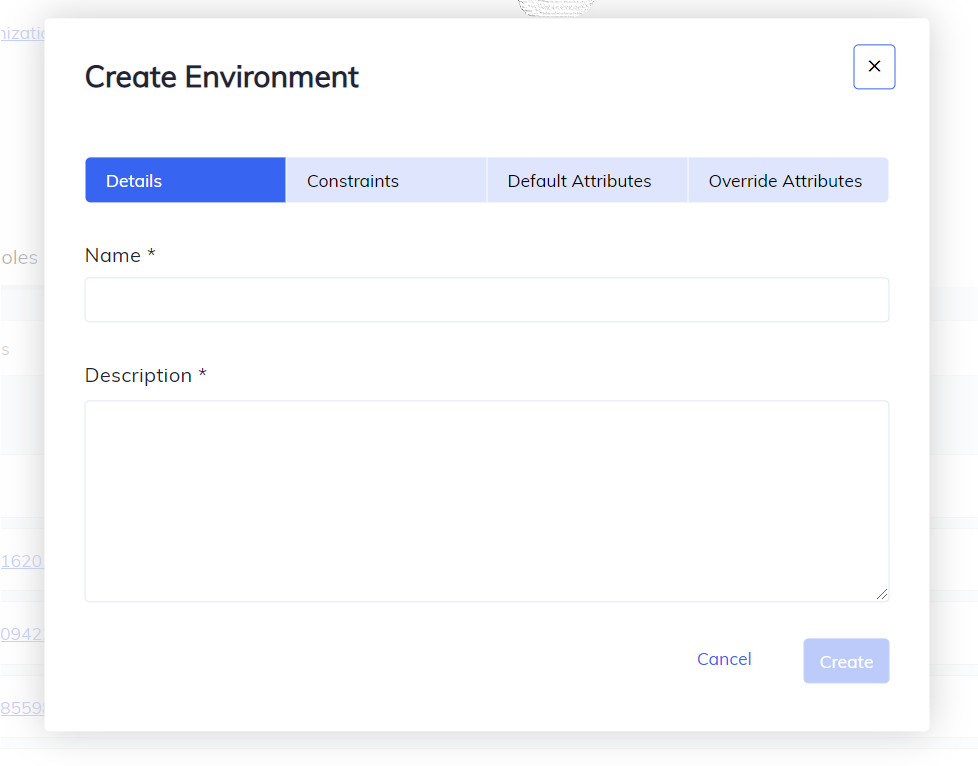Click the partially visible Organizations link top left
This screenshot has height=766, width=978.
pos(22,33)
